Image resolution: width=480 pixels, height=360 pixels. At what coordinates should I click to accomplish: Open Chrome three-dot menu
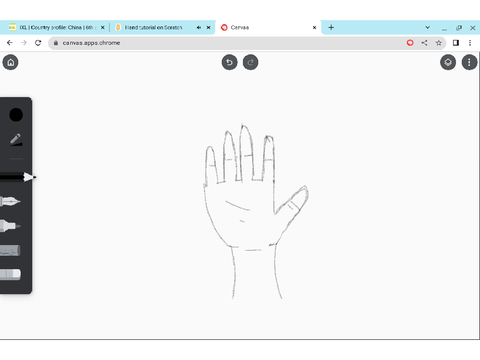click(x=470, y=43)
